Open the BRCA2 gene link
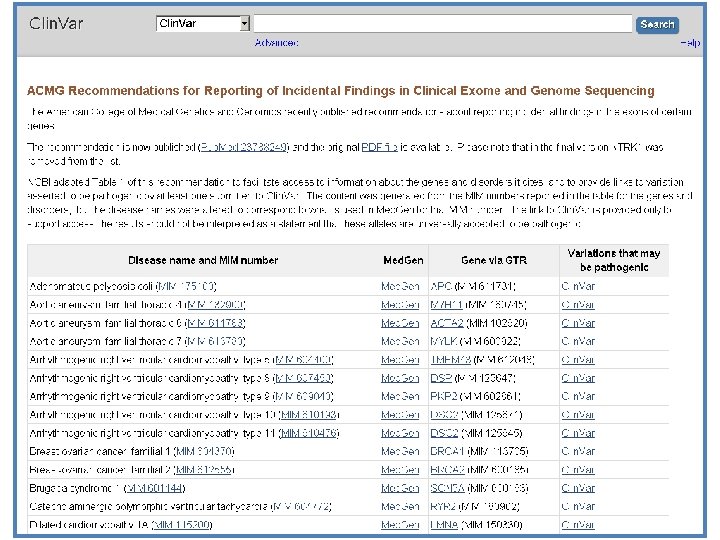Screen dimensions: 720x540 (x=447, y=470)
